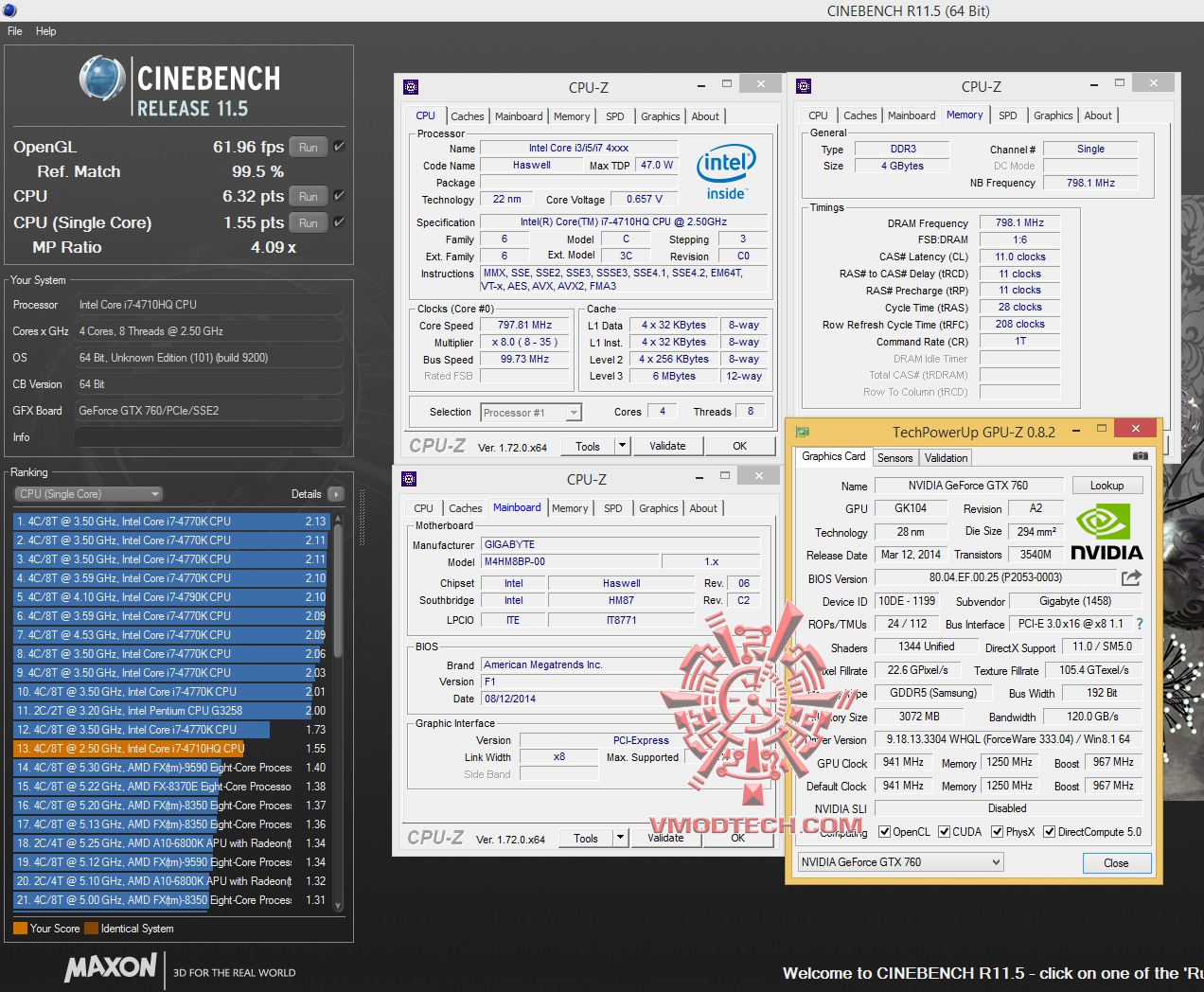Image resolution: width=1204 pixels, height=992 pixels.
Task: Click Validate in the CPU window
Action: pos(667,446)
